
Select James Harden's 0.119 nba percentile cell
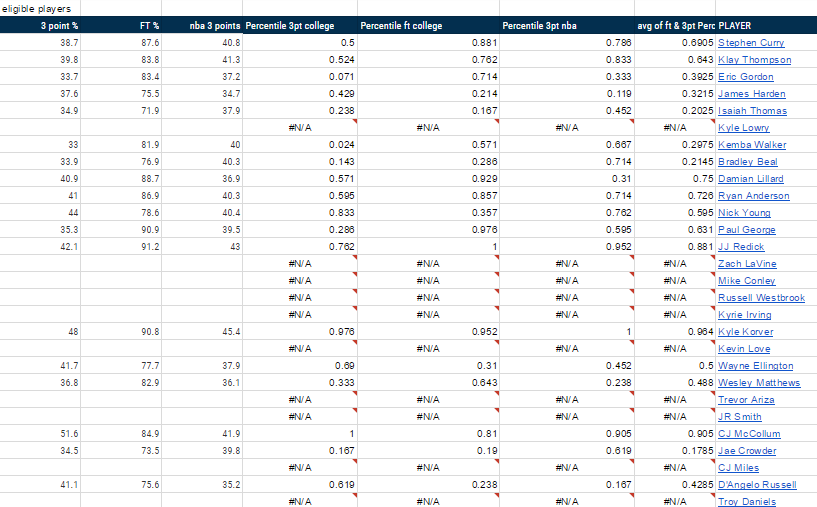tap(567, 94)
